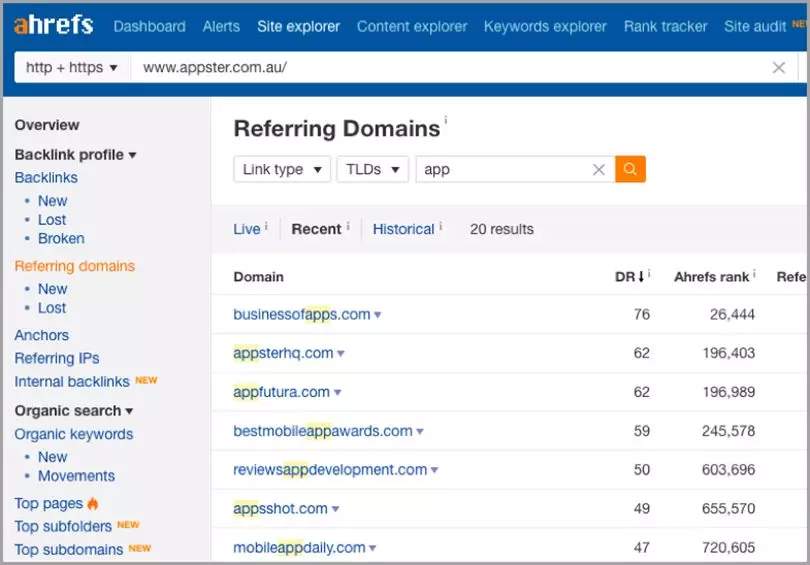Open the Keywords explorer menu
The width and height of the screenshot is (810, 565).
pyautogui.click(x=545, y=26)
